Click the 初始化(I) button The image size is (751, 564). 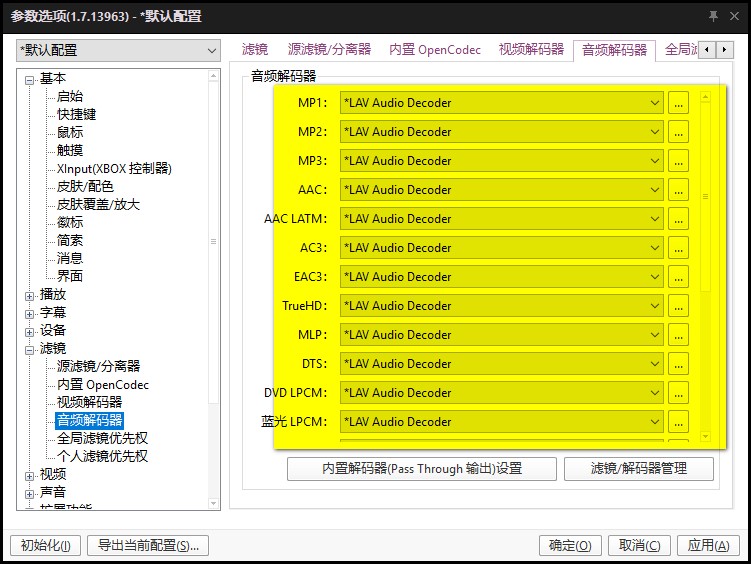click(x=46, y=545)
